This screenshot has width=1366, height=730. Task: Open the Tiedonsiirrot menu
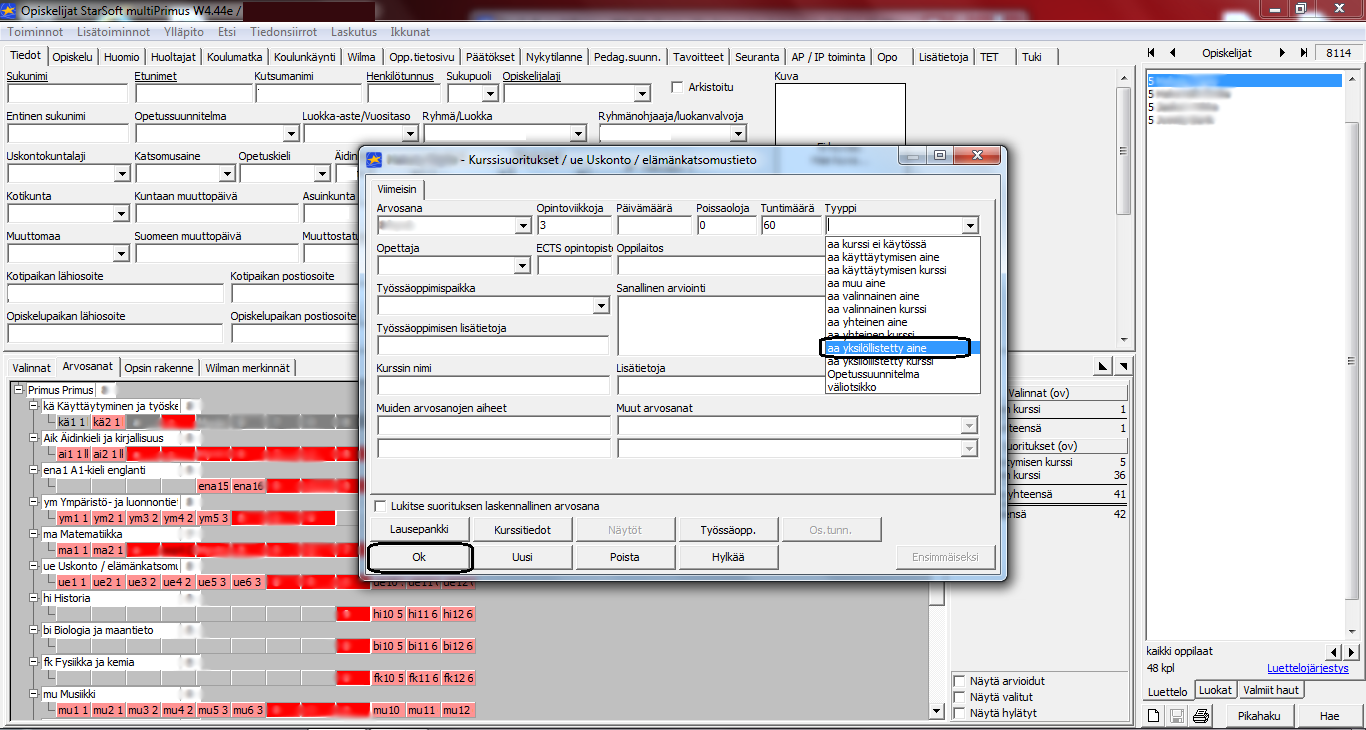point(284,32)
